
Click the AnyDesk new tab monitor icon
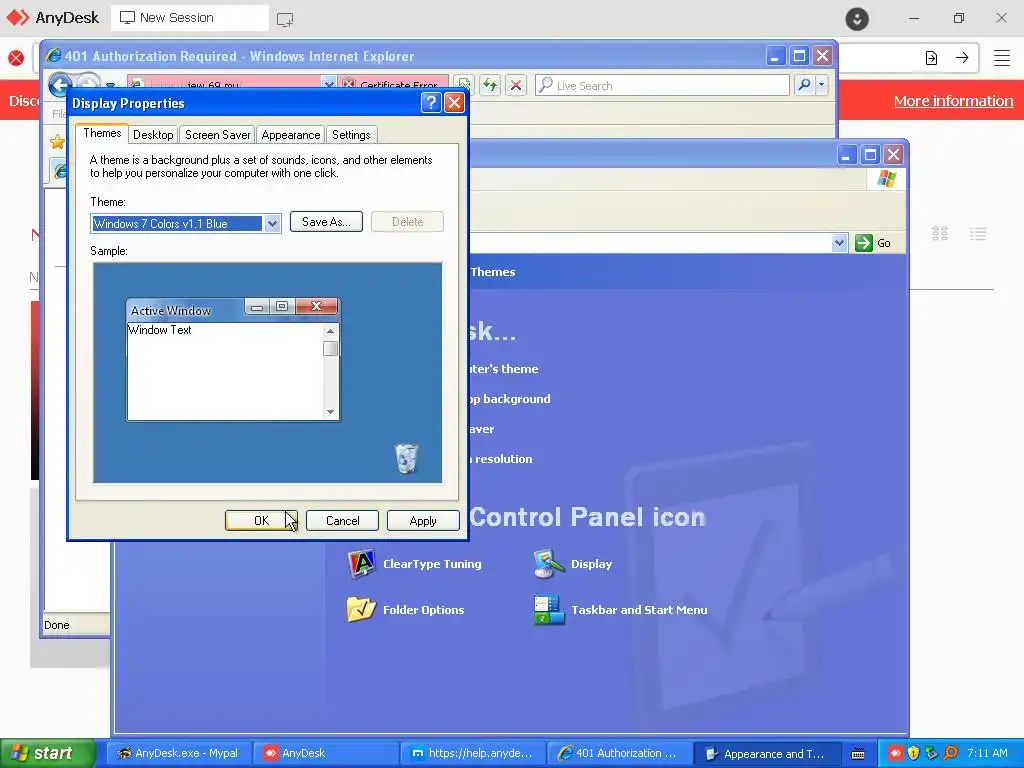(x=285, y=19)
